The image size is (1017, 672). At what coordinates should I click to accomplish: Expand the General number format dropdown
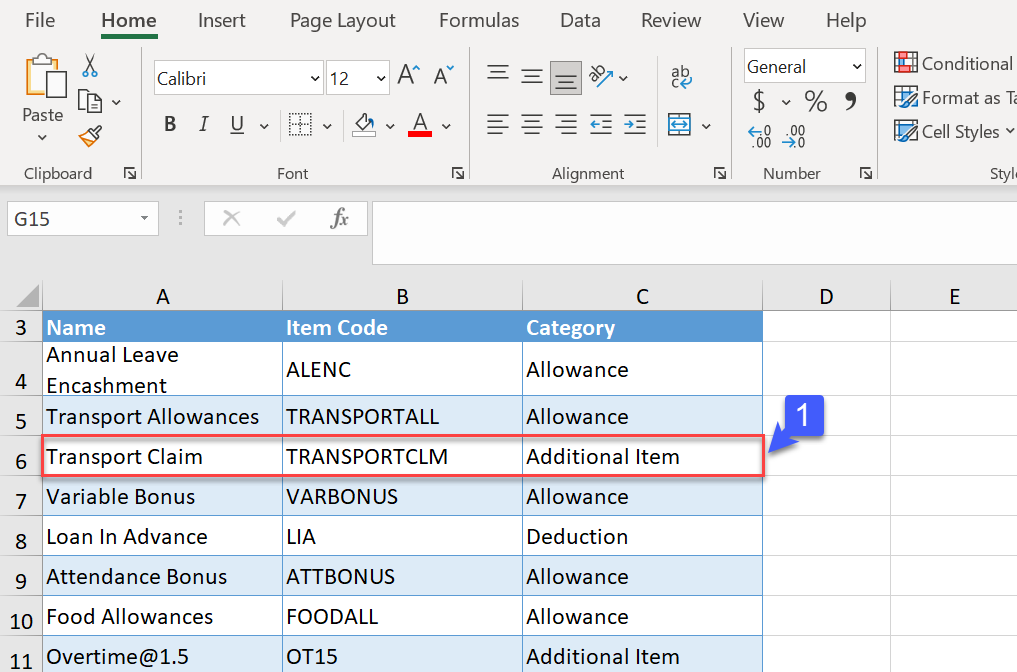pos(857,67)
